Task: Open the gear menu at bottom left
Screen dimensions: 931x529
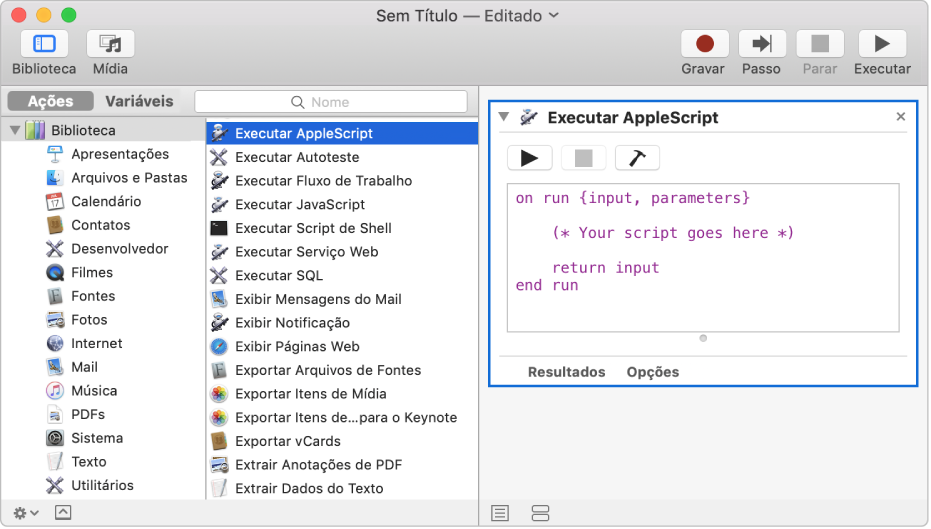Action: pos(27,512)
